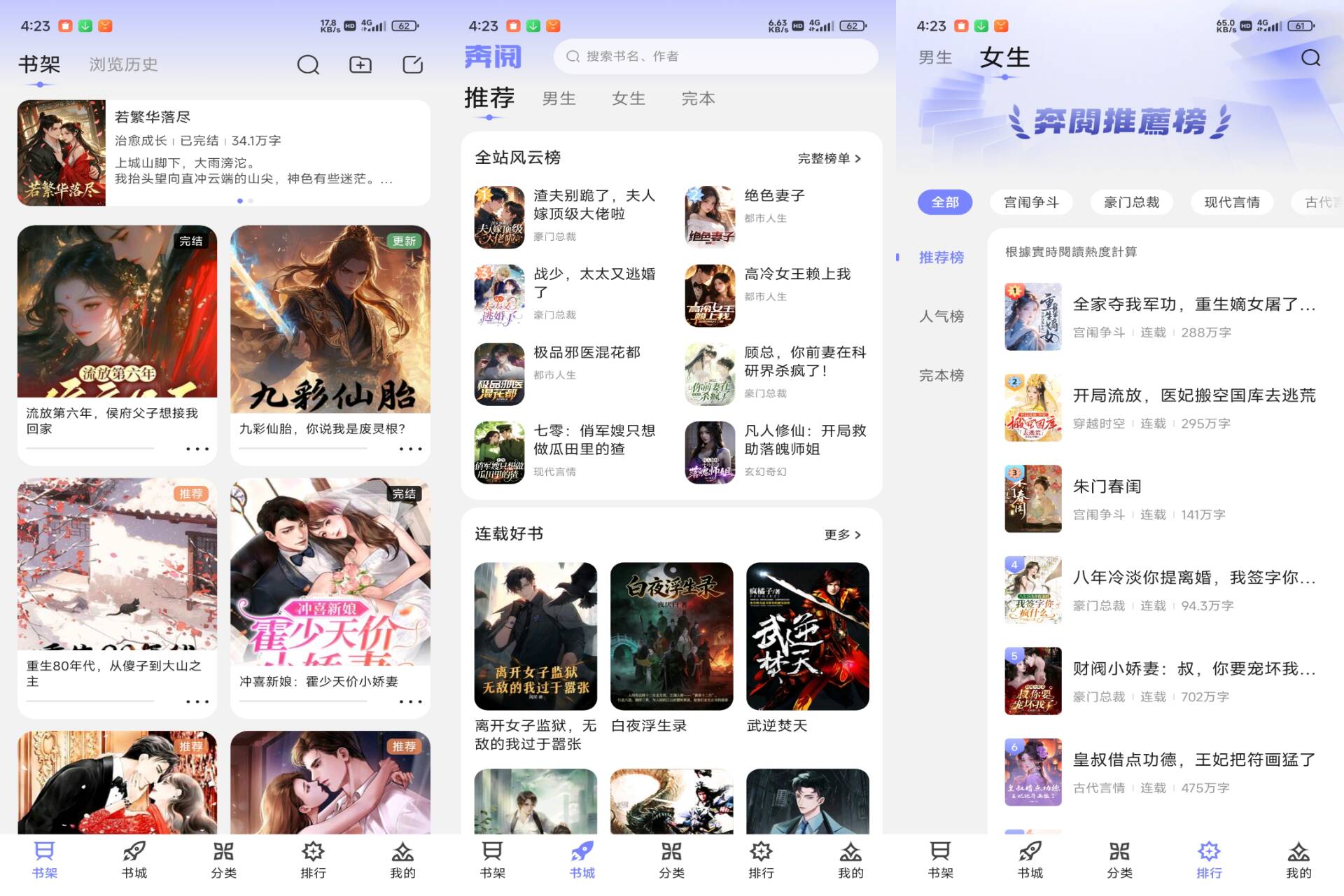Expand 完整榜单 full ranking list

click(x=829, y=159)
